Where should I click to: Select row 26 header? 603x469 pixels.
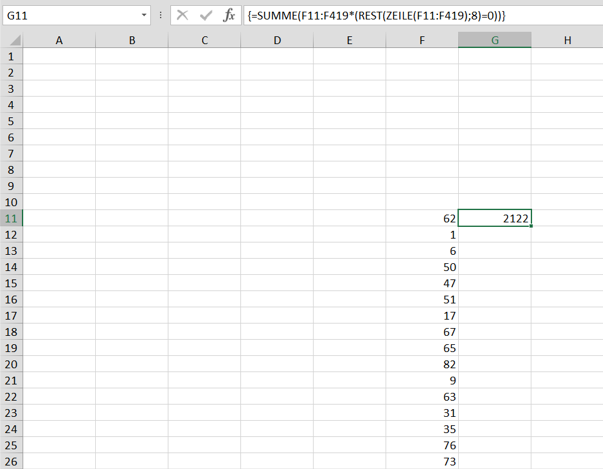pos(11,461)
